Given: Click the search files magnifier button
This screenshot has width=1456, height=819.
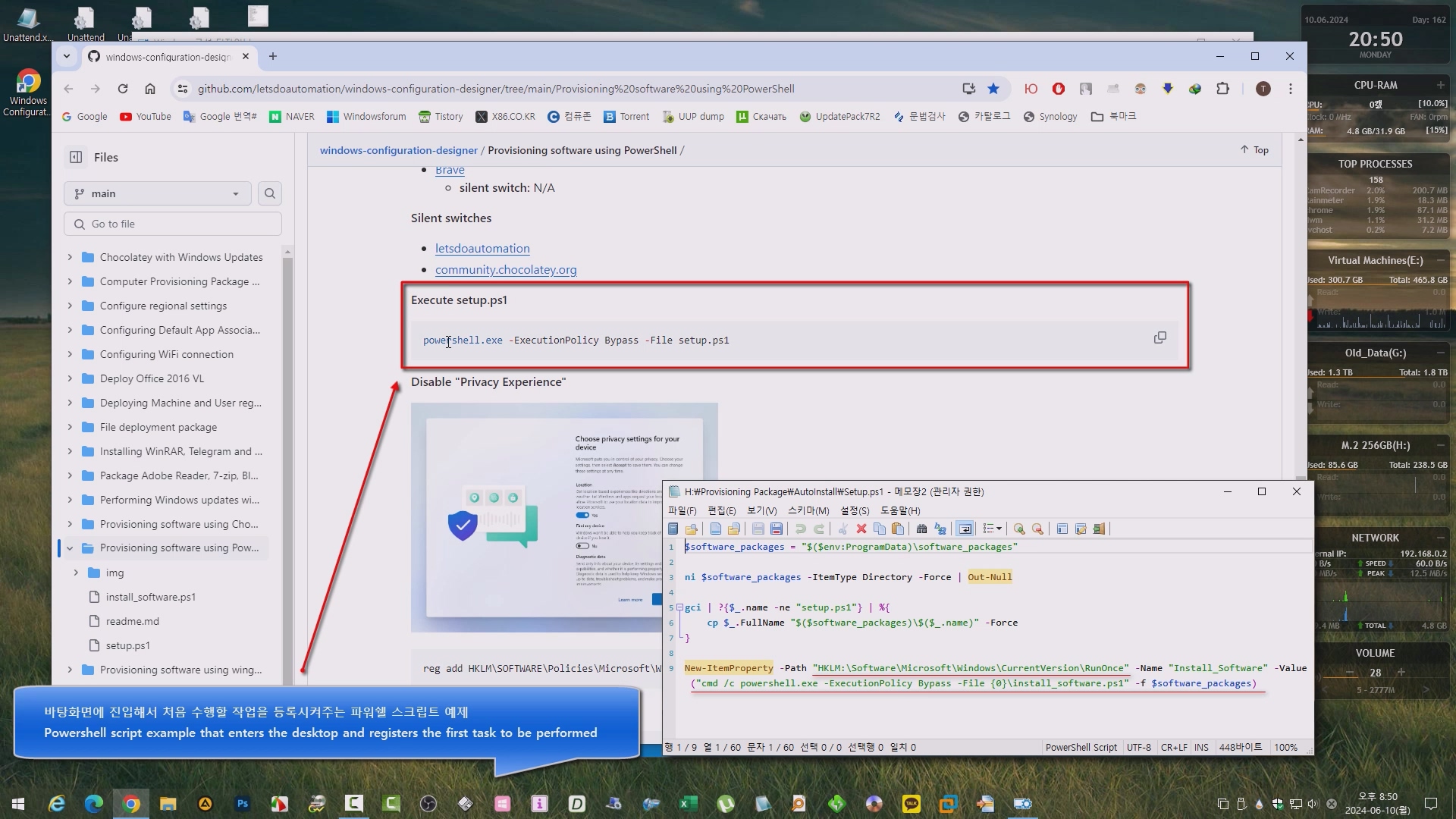Looking at the screenshot, I should click(x=270, y=193).
